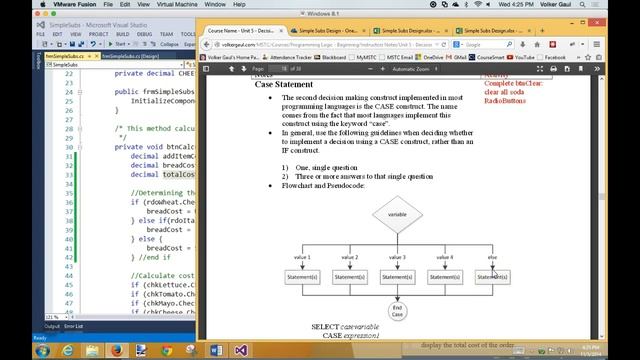
Task: Save all files in Visual Studio toolbar
Action: 81,44
